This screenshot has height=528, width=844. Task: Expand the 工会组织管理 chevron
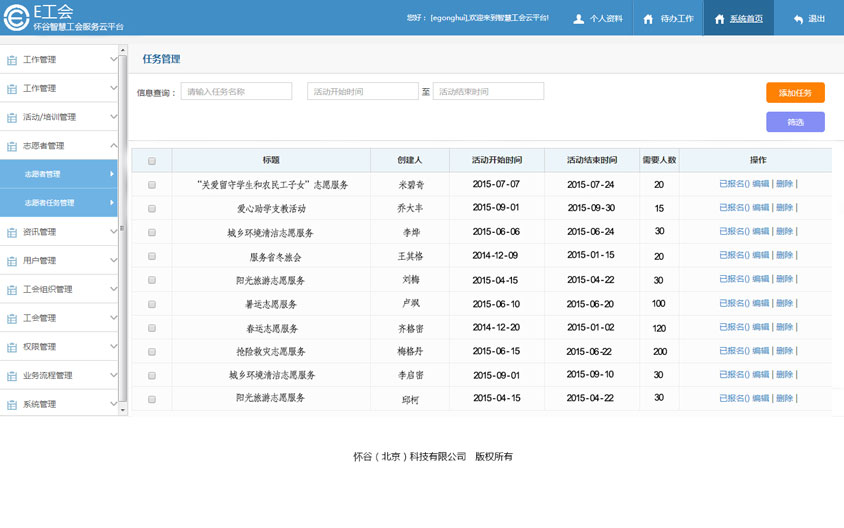(114, 288)
